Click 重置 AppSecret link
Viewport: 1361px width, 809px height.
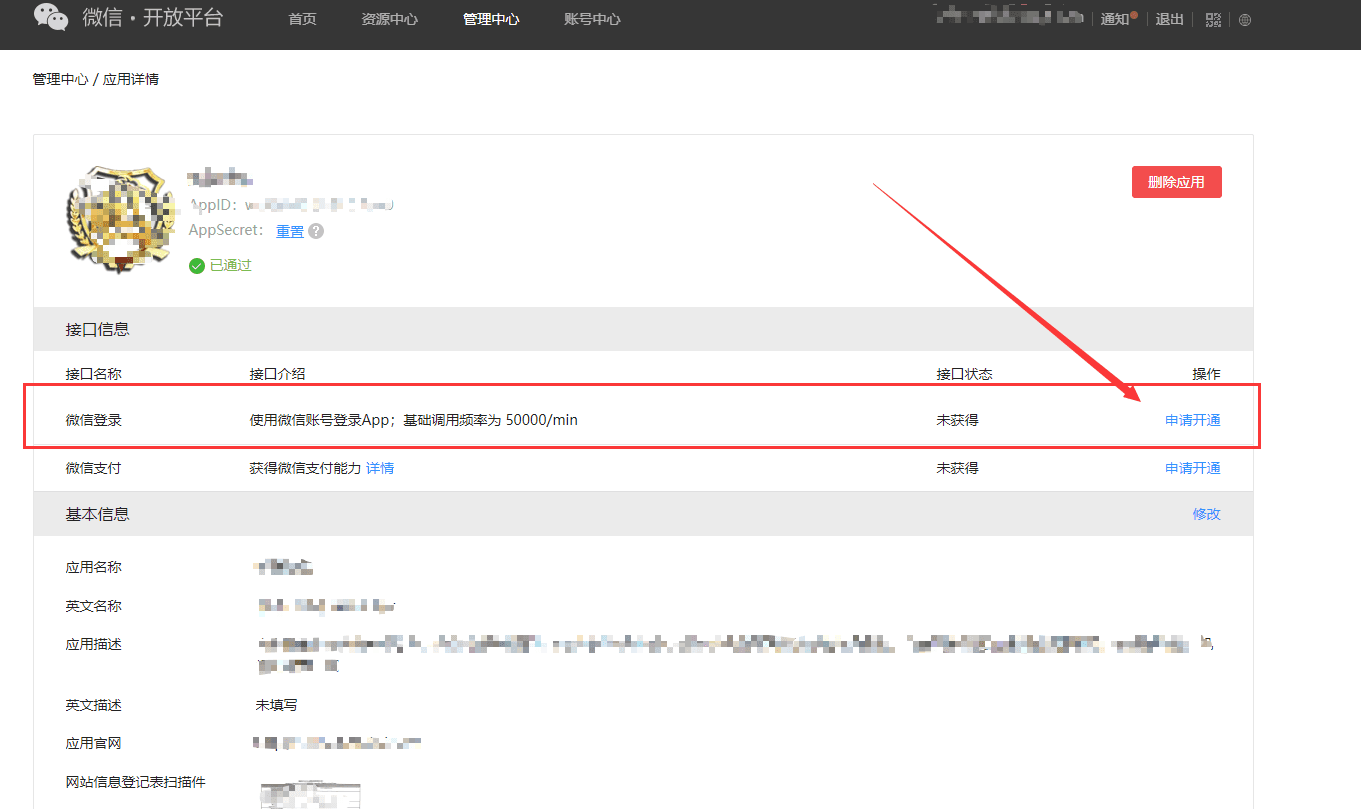point(290,231)
